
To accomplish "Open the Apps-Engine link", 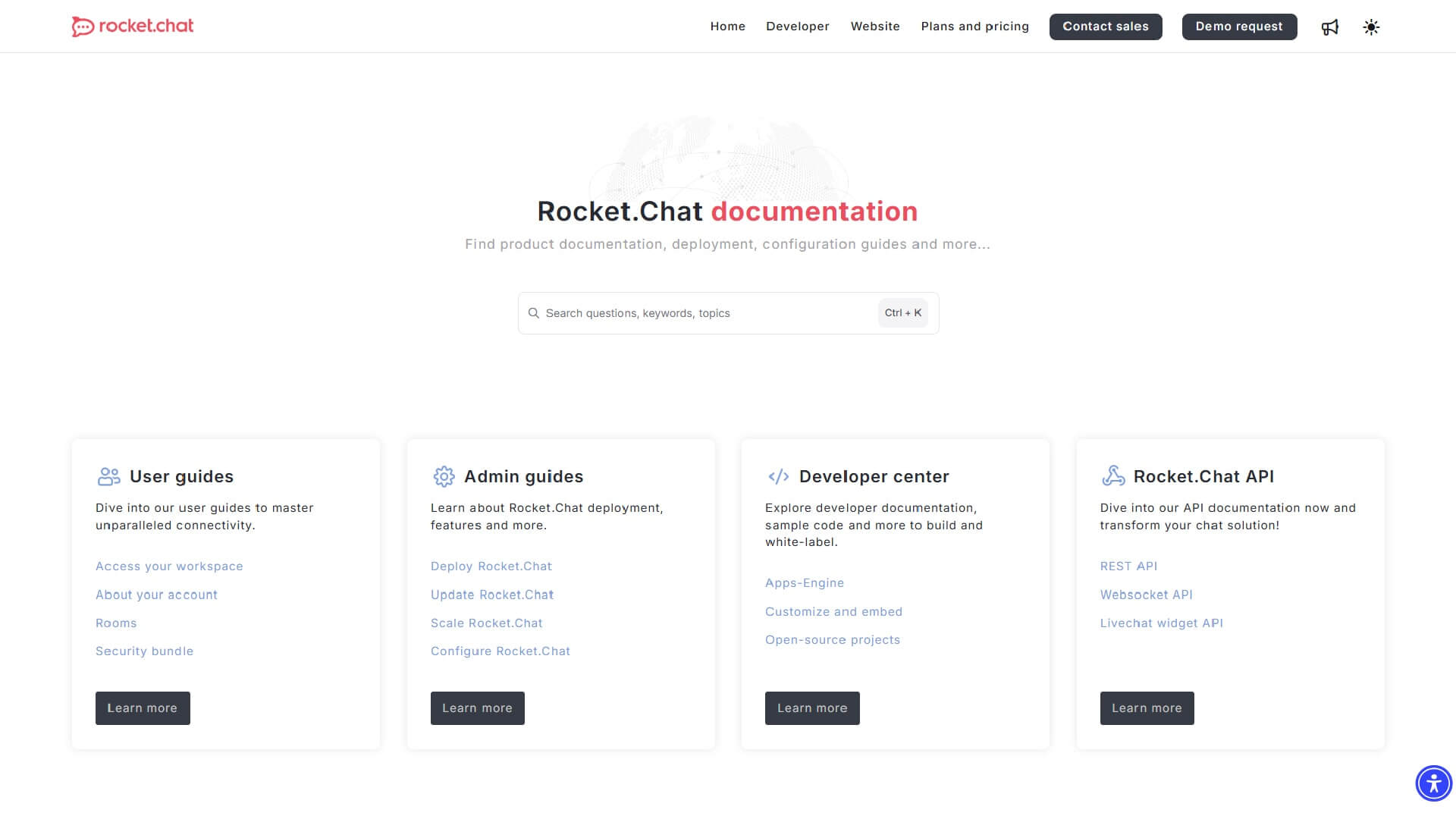I will tap(805, 583).
